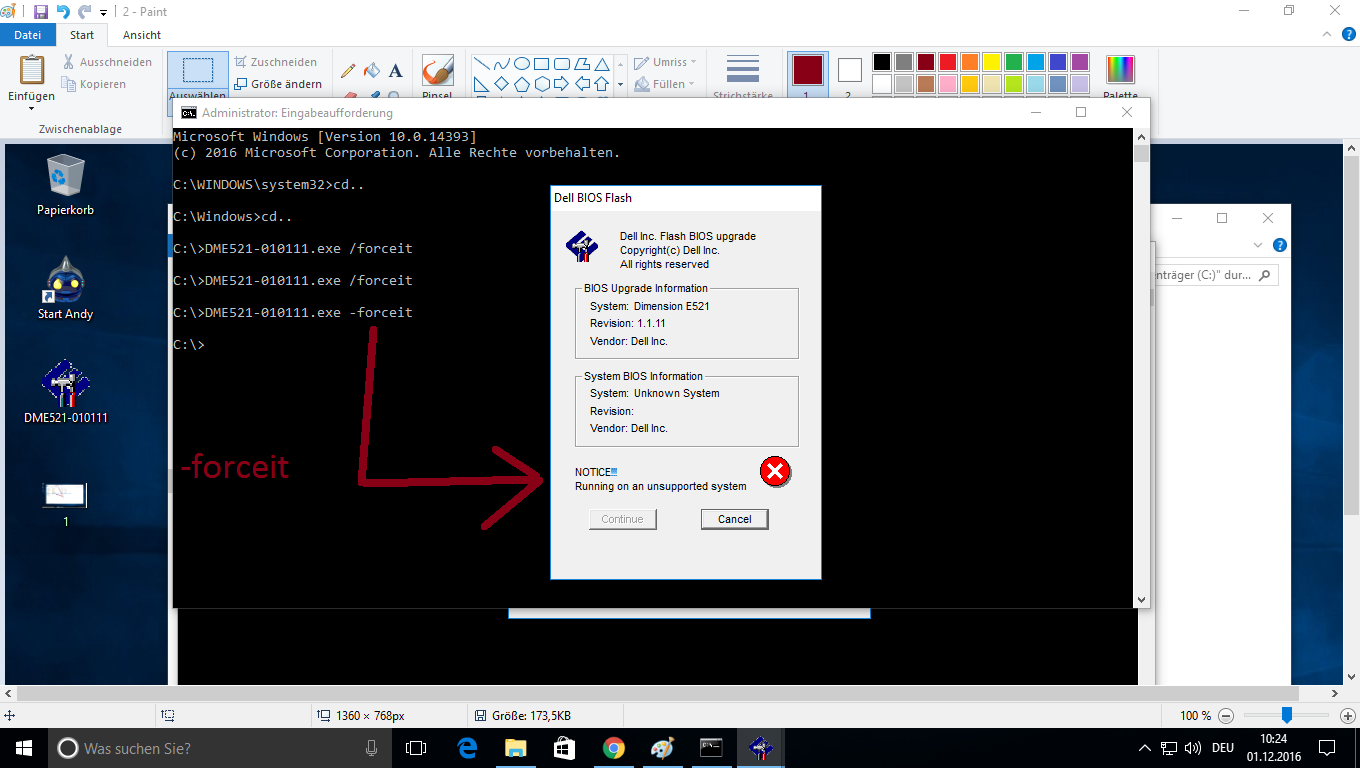Redo the Paint action
Image resolution: width=1360 pixels, height=768 pixels.
pos(85,12)
